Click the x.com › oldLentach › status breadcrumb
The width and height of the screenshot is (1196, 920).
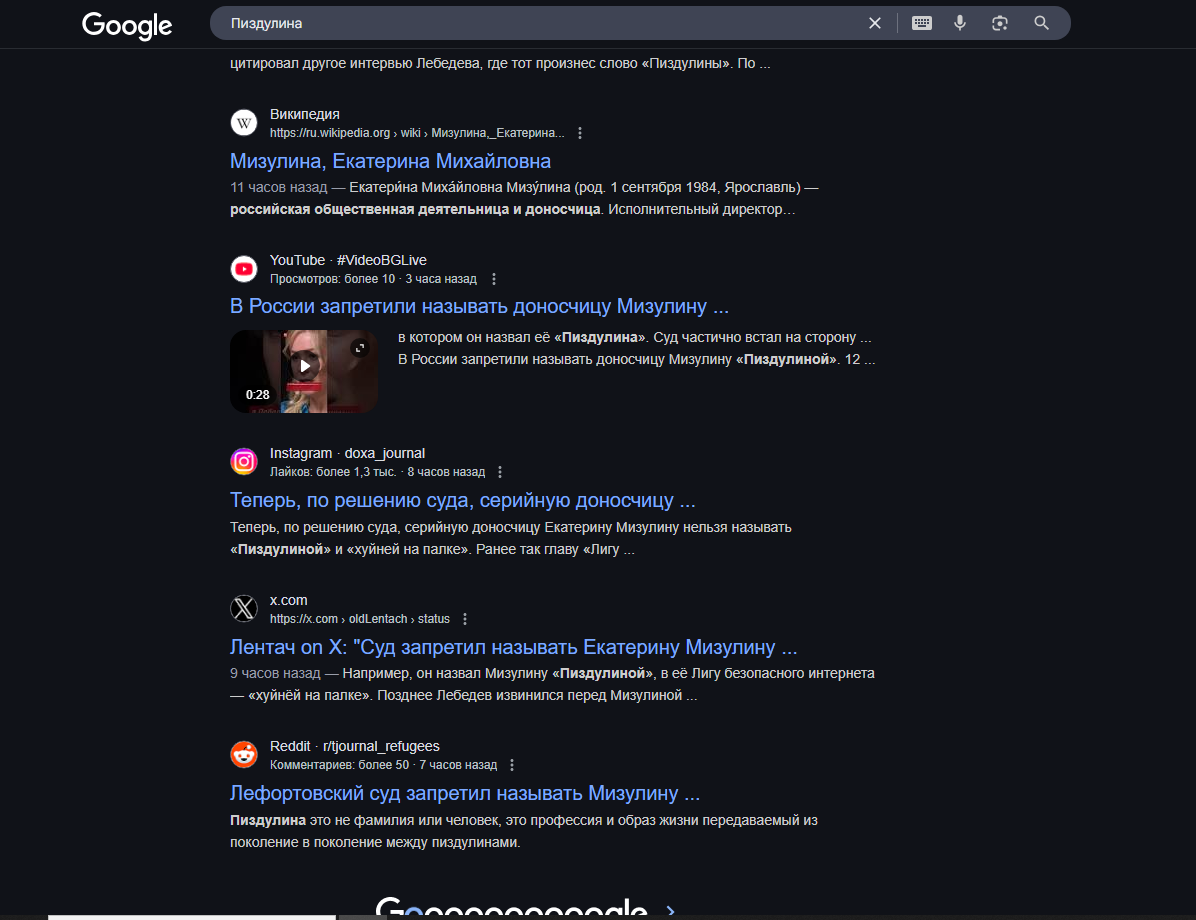(360, 619)
